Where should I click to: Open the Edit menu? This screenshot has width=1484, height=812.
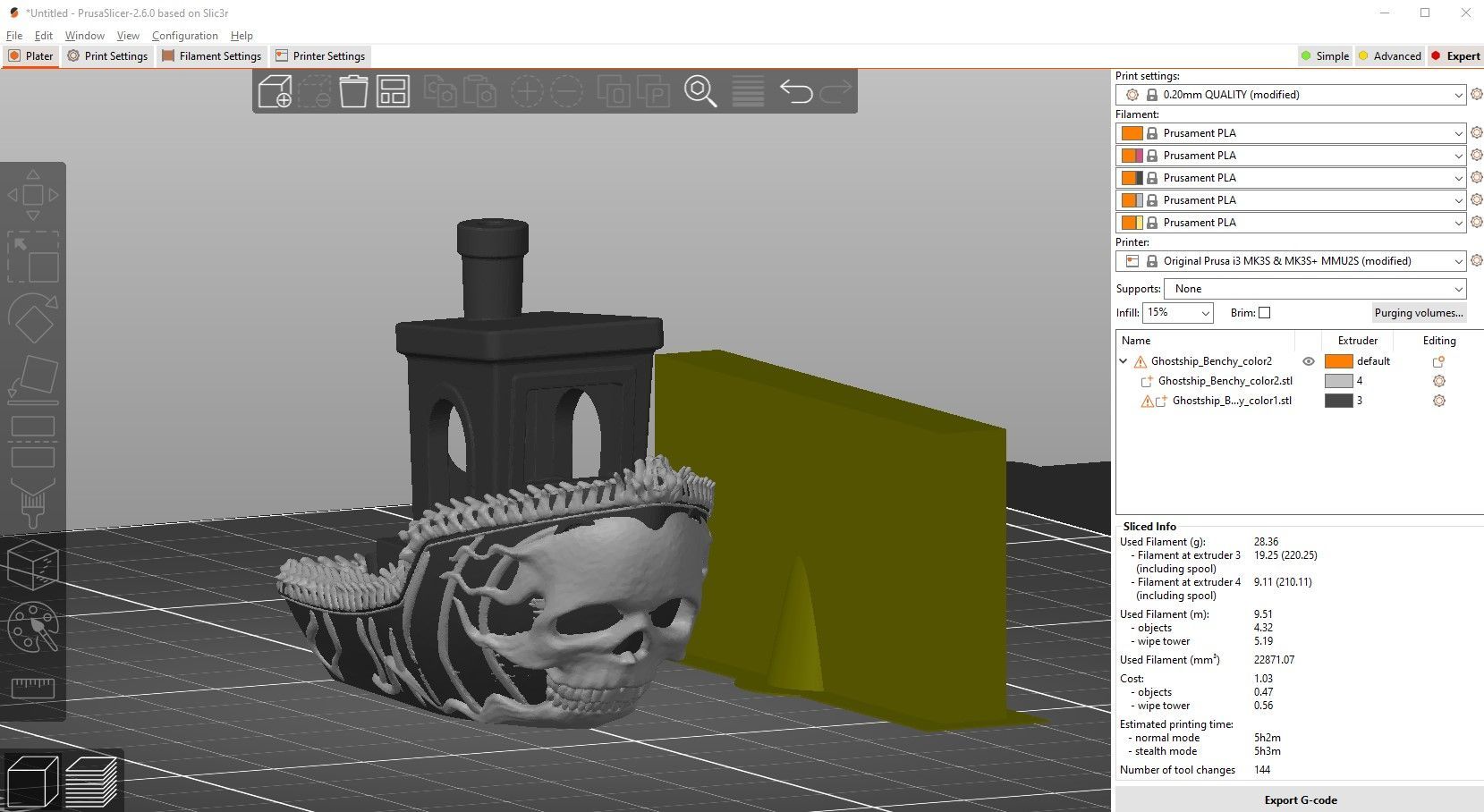click(x=44, y=36)
